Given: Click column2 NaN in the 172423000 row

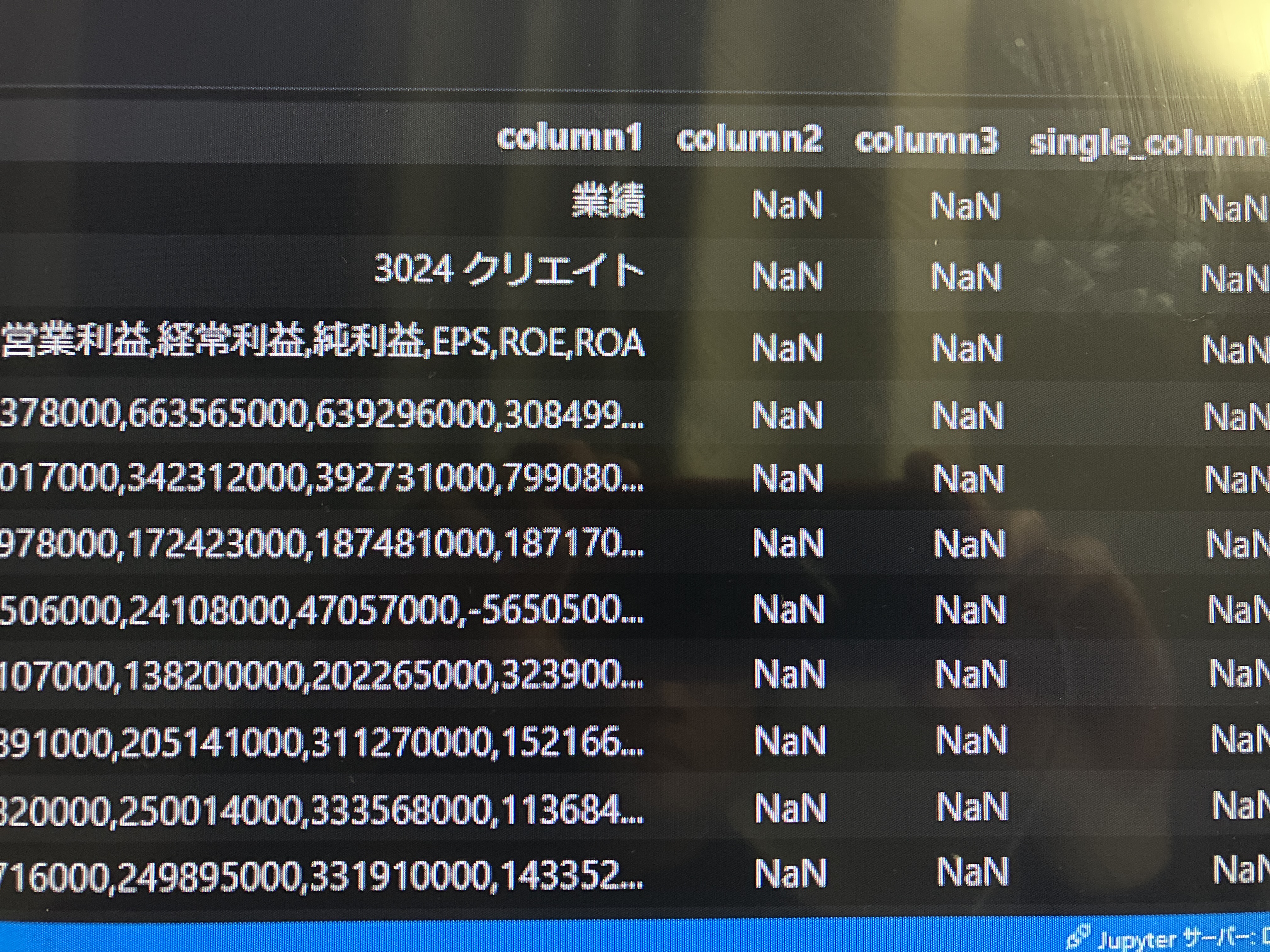Looking at the screenshot, I should click(x=788, y=543).
